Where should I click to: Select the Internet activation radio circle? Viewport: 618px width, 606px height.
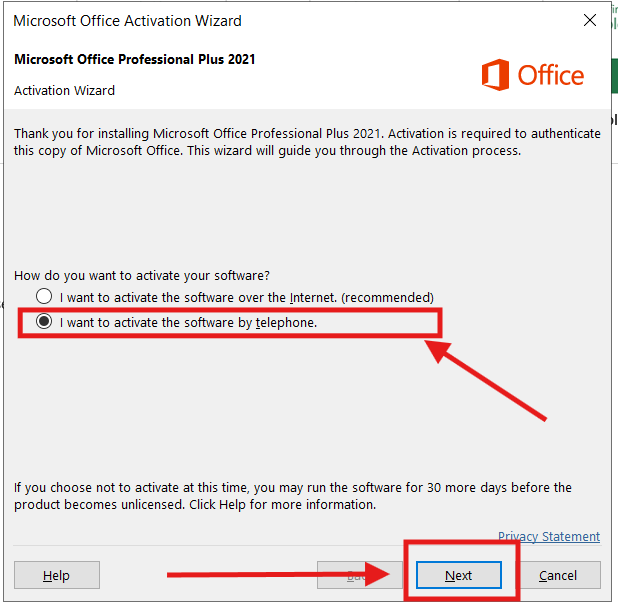pos(44,297)
